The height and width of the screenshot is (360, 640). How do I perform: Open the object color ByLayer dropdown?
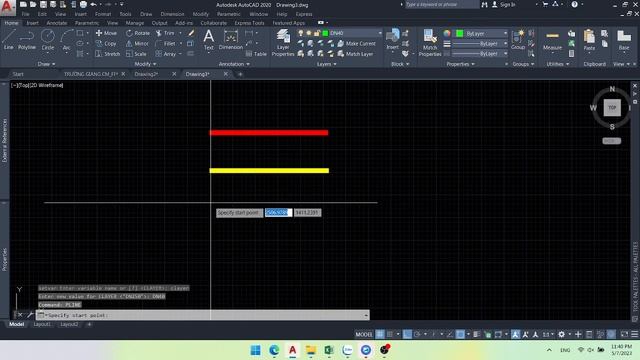tap(482, 33)
